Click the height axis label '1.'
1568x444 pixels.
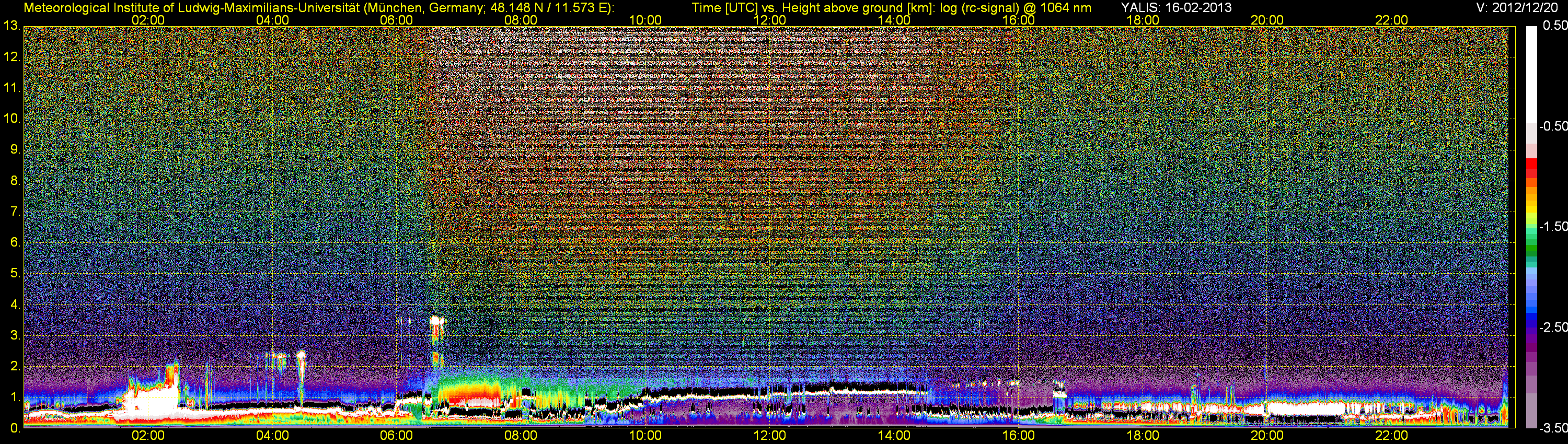point(15,397)
